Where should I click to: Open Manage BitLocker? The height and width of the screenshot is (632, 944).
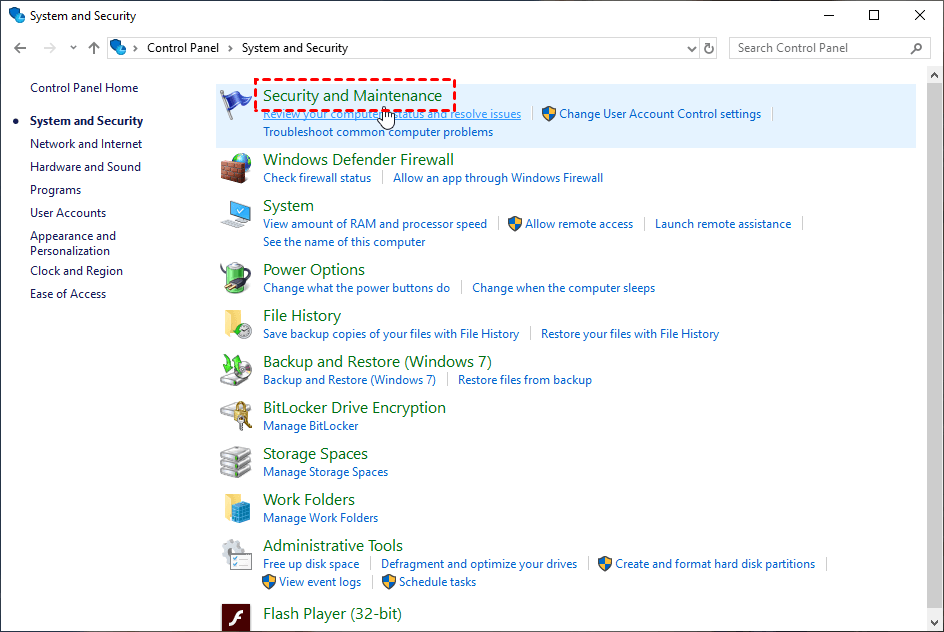pos(311,426)
